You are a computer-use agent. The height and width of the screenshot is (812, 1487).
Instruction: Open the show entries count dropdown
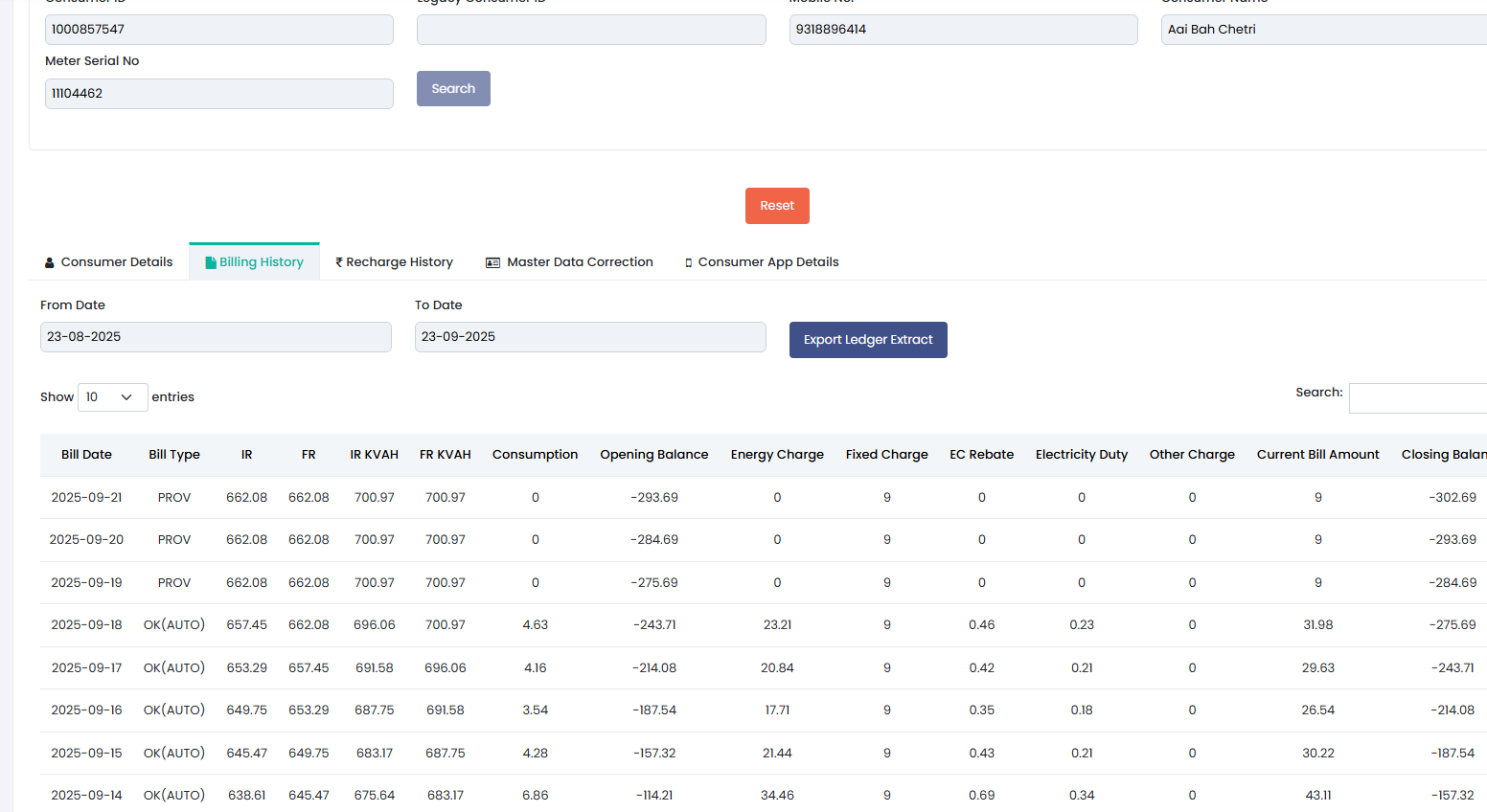[112, 397]
